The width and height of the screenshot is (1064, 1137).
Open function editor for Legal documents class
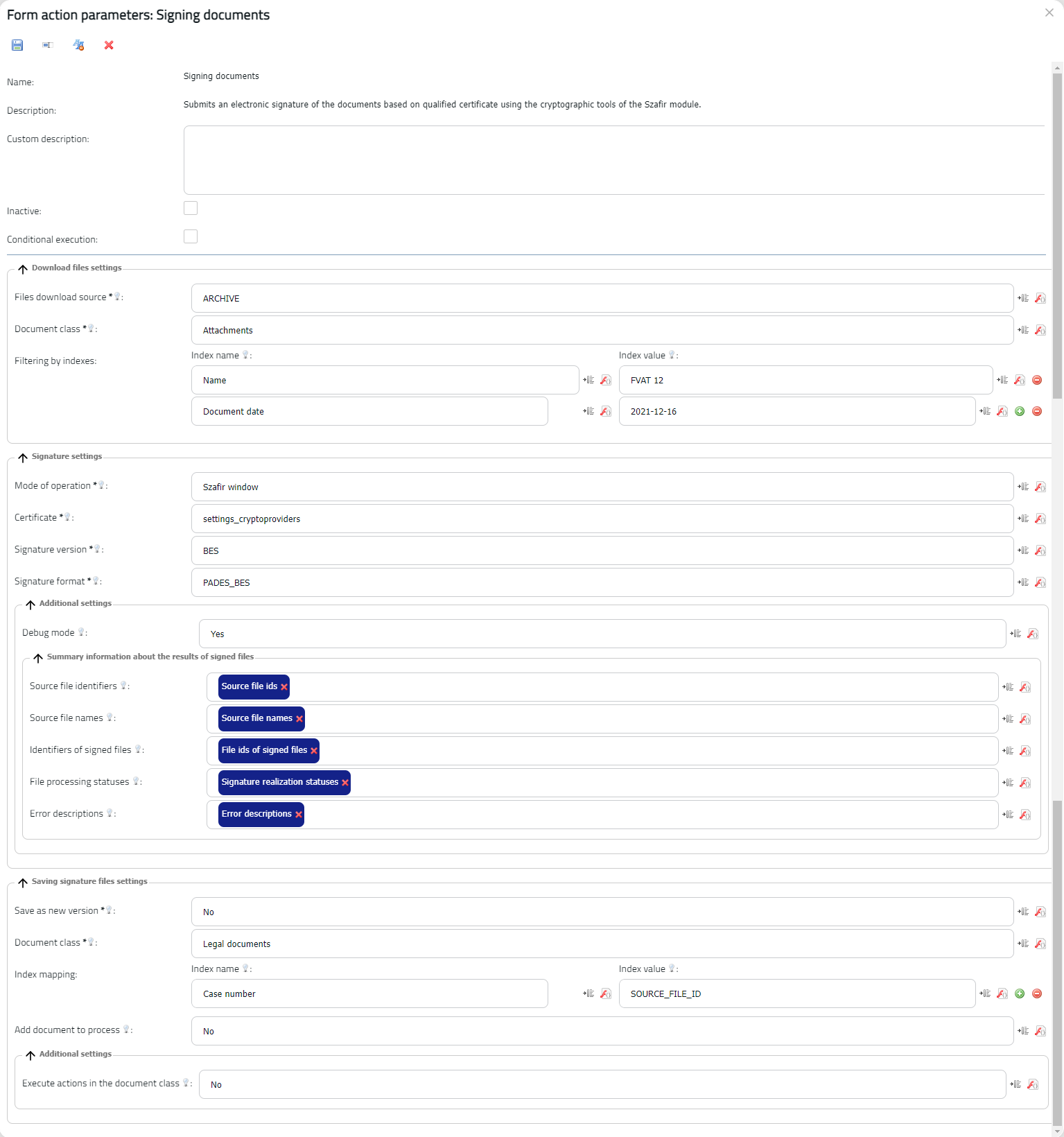pyautogui.click(x=1040, y=944)
